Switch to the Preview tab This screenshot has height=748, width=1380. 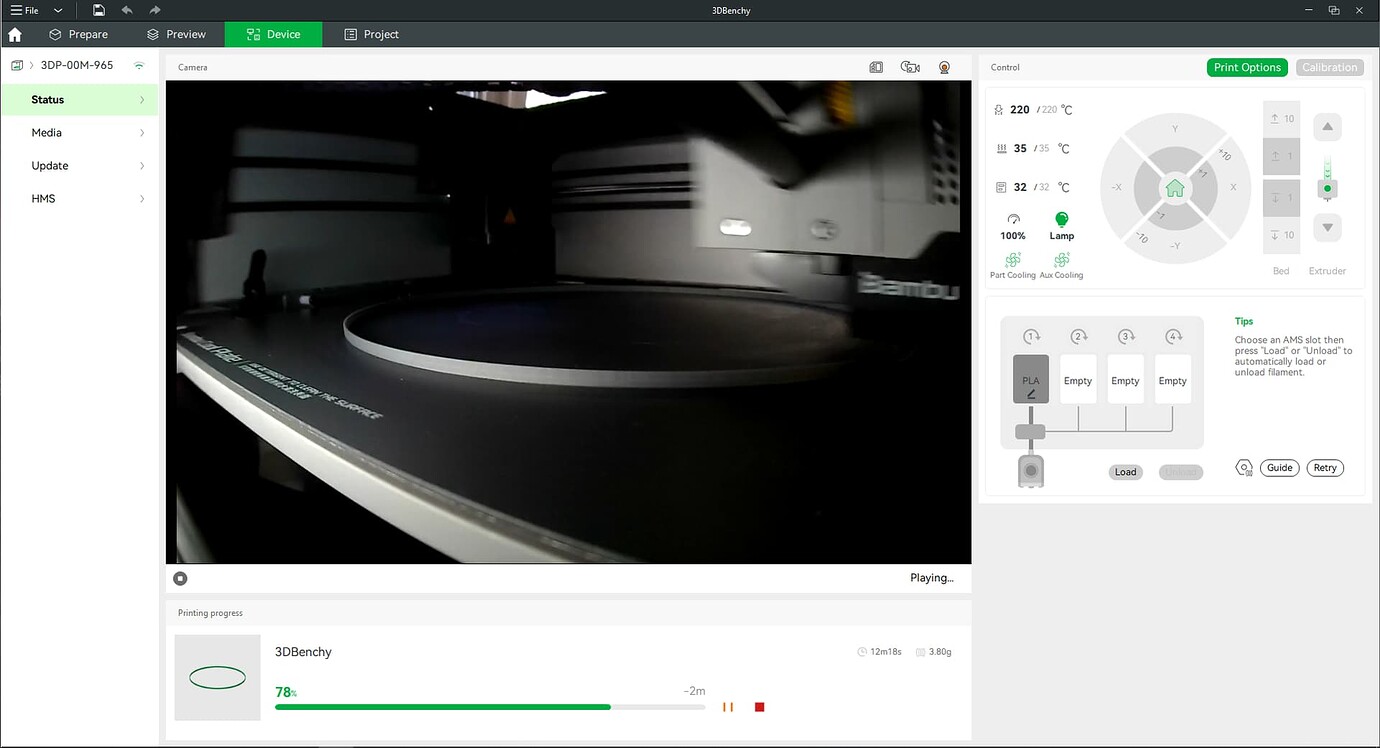point(176,34)
